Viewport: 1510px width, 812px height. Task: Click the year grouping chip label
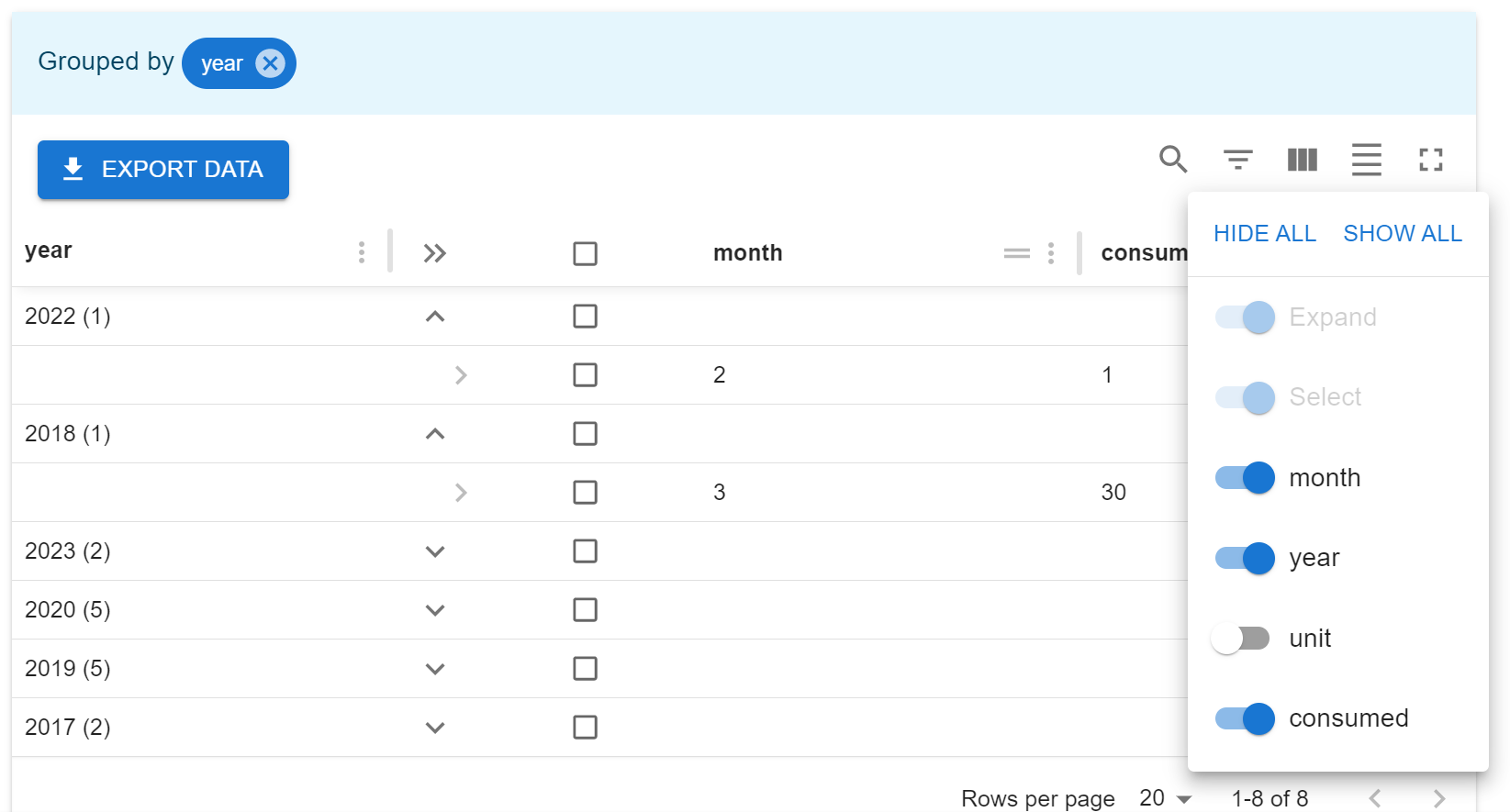pos(222,63)
